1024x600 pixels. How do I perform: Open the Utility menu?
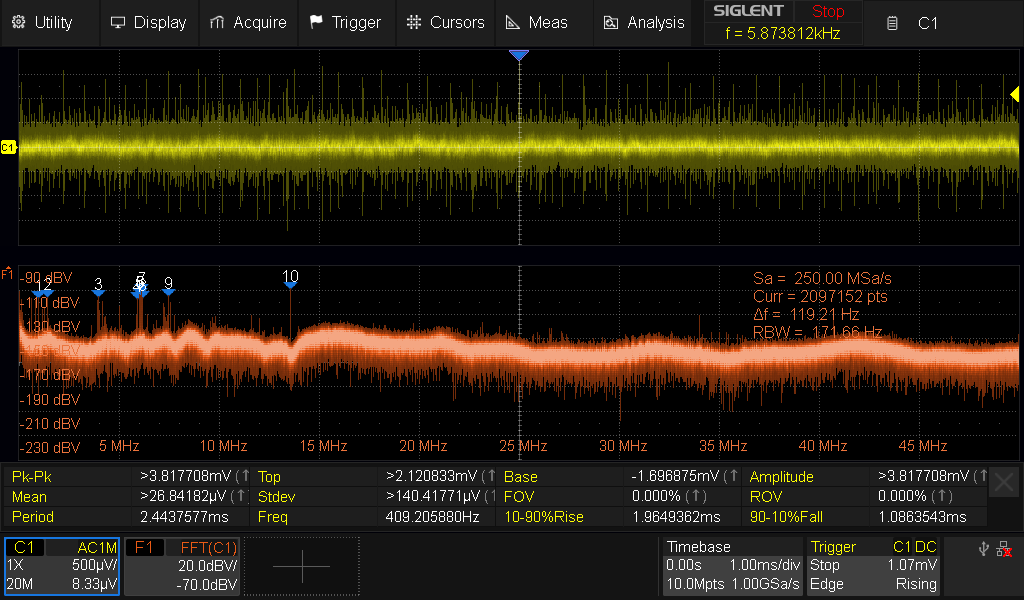click(x=43, y=22)
